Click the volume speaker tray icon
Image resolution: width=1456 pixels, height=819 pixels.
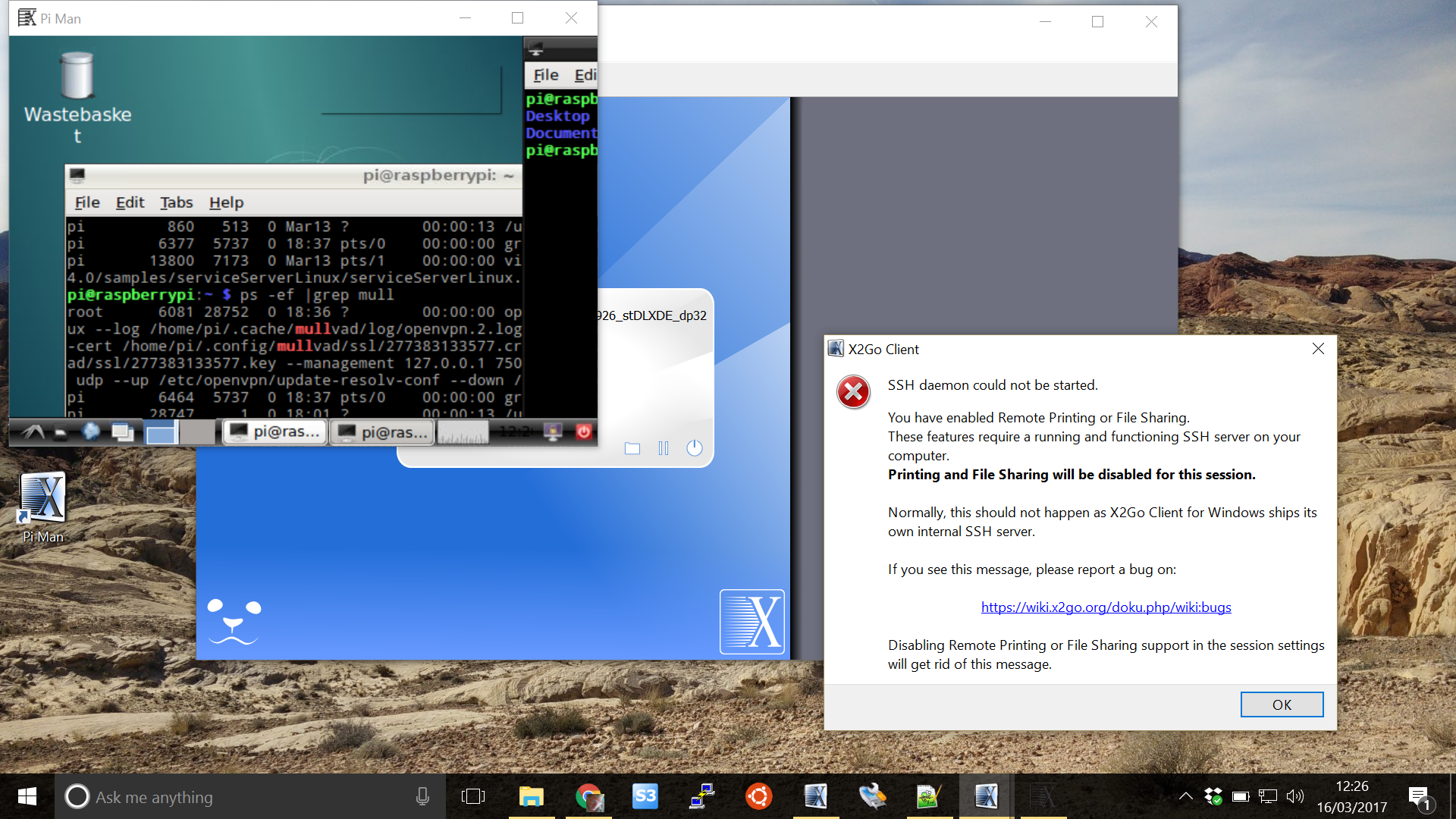click(x=1295, y=796)
